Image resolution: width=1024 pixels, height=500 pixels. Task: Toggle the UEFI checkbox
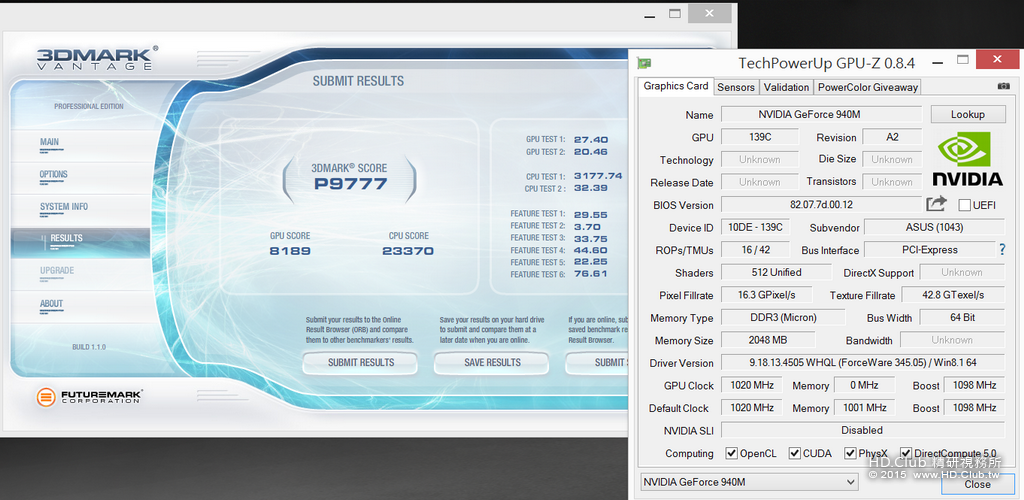(965, 205)
